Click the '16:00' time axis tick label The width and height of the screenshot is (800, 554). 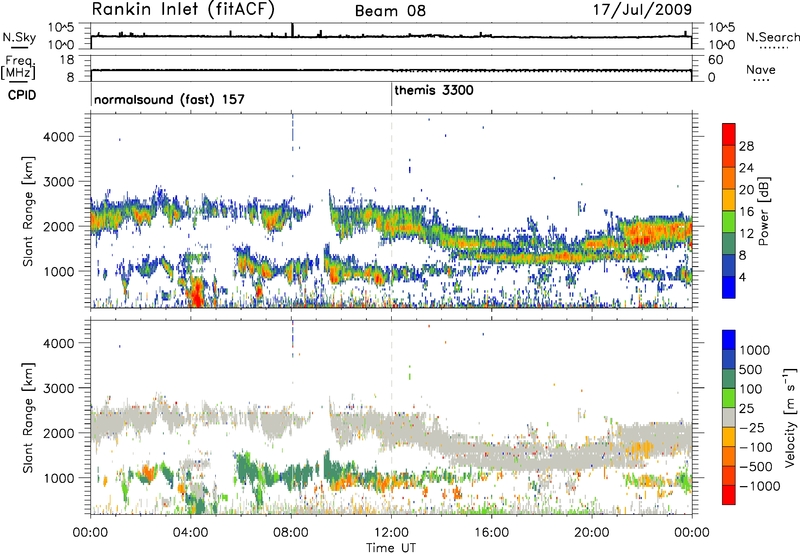pyautogui.click(x=491, y=533)
